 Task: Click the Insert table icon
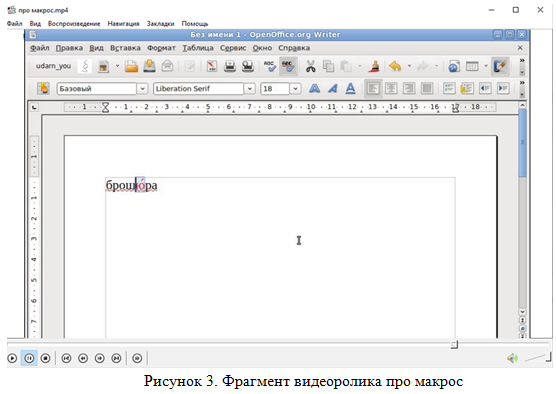click(x=472, y=66)
